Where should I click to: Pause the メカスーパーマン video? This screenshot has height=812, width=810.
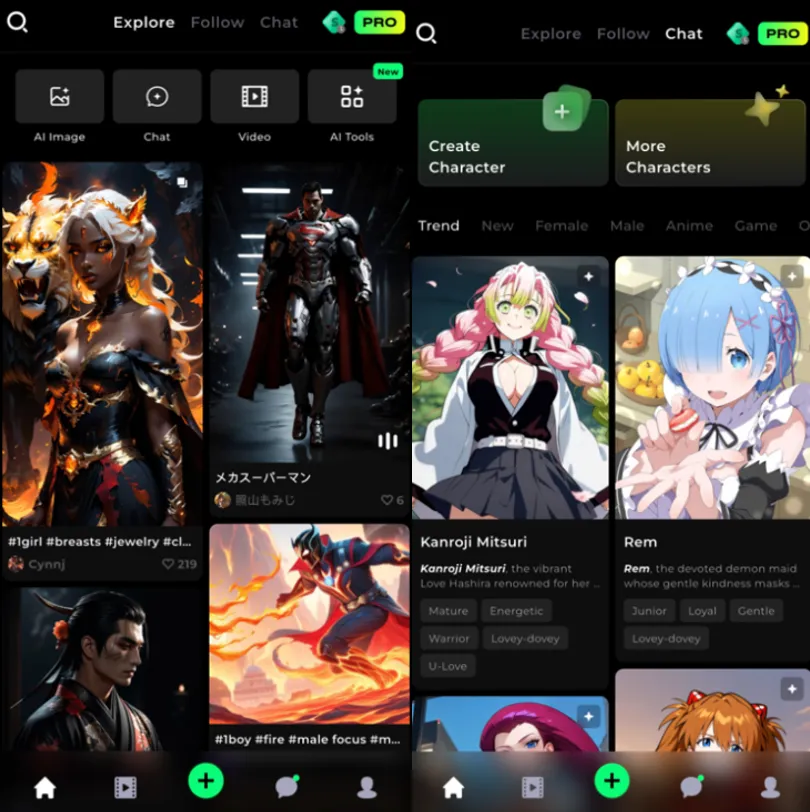point(387,441)
